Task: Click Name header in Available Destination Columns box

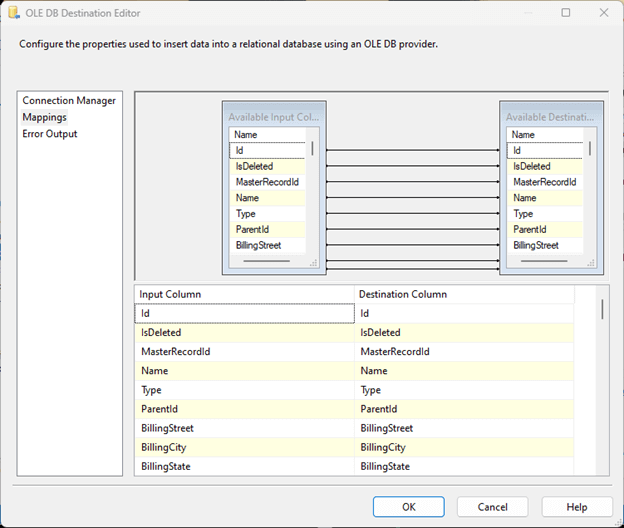Action: 545,134
